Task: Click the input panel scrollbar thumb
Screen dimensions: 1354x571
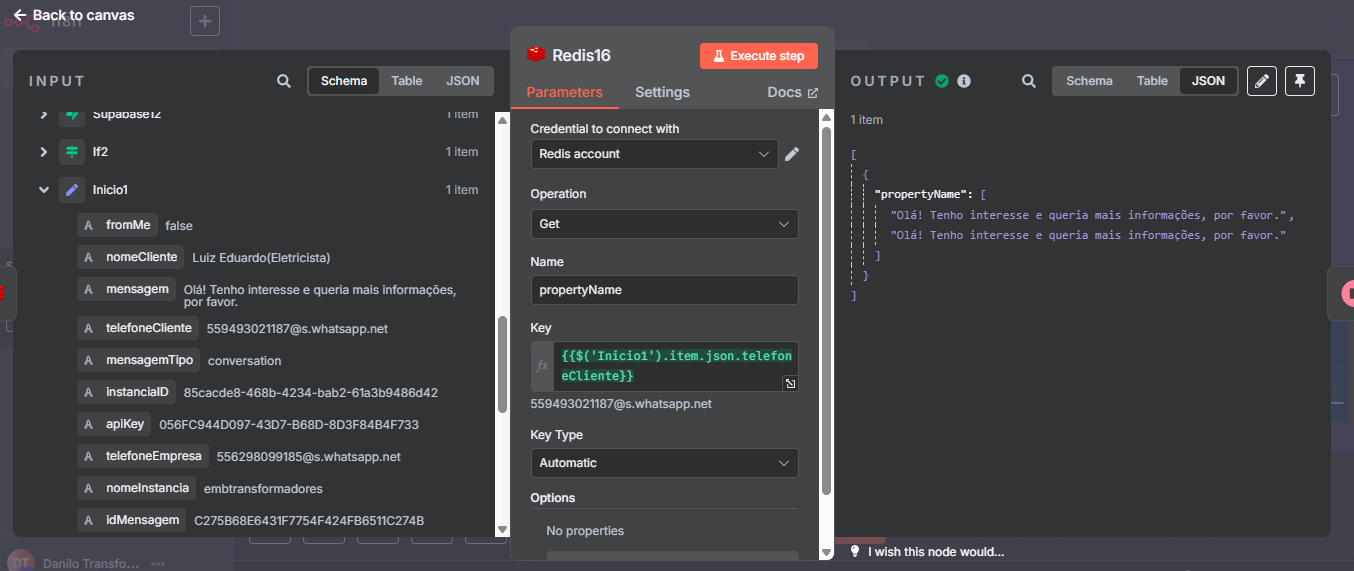Action: coord(502,364)
